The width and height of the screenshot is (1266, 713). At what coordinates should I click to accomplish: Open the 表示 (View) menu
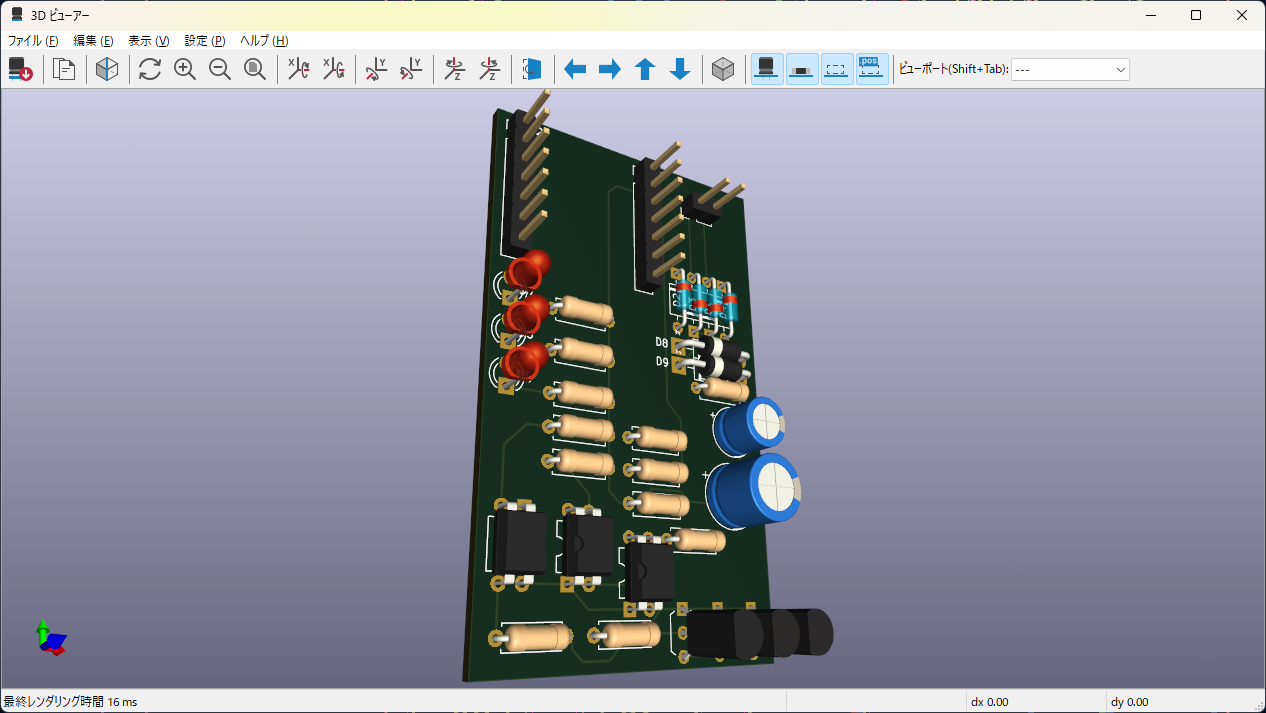point(148,41)
